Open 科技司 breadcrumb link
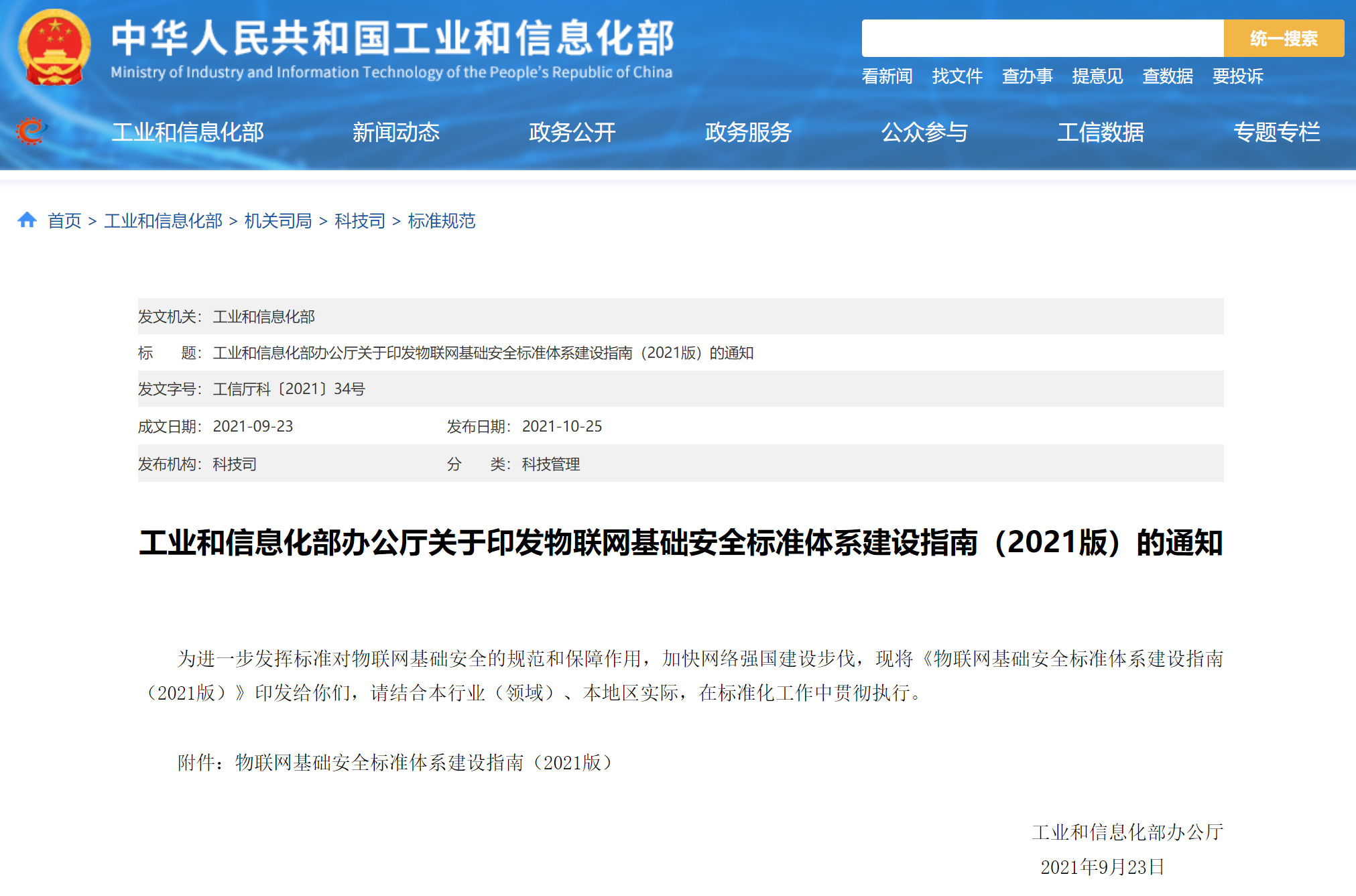1356x896 pixels. pyautogui.click(x=360, y=220)
